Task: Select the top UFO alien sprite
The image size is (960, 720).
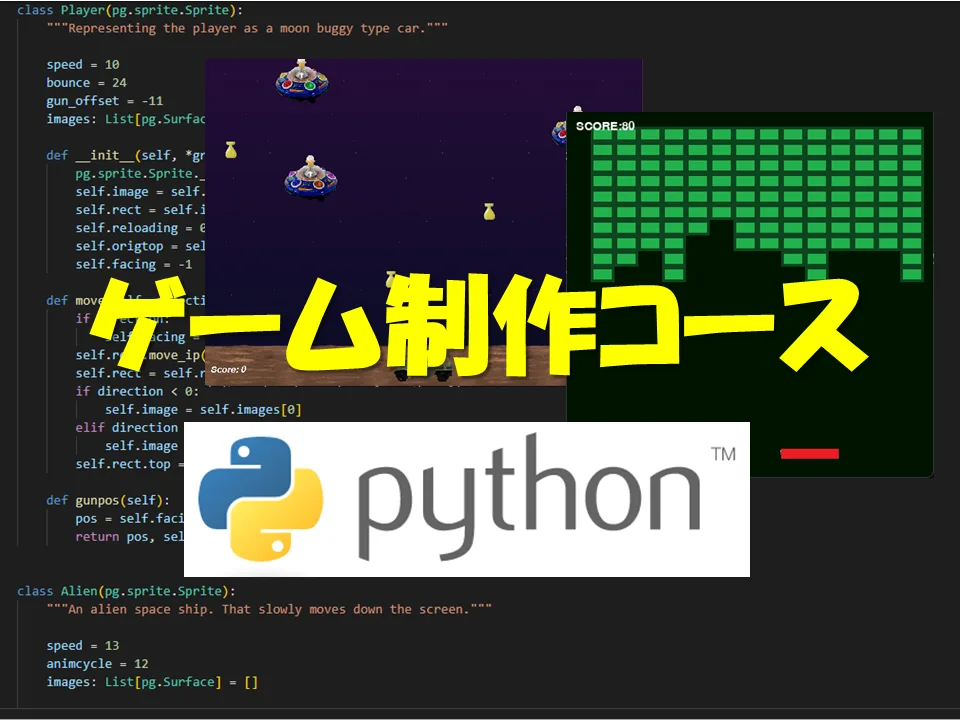Action: pyautogui.click(x=300, y=80)
